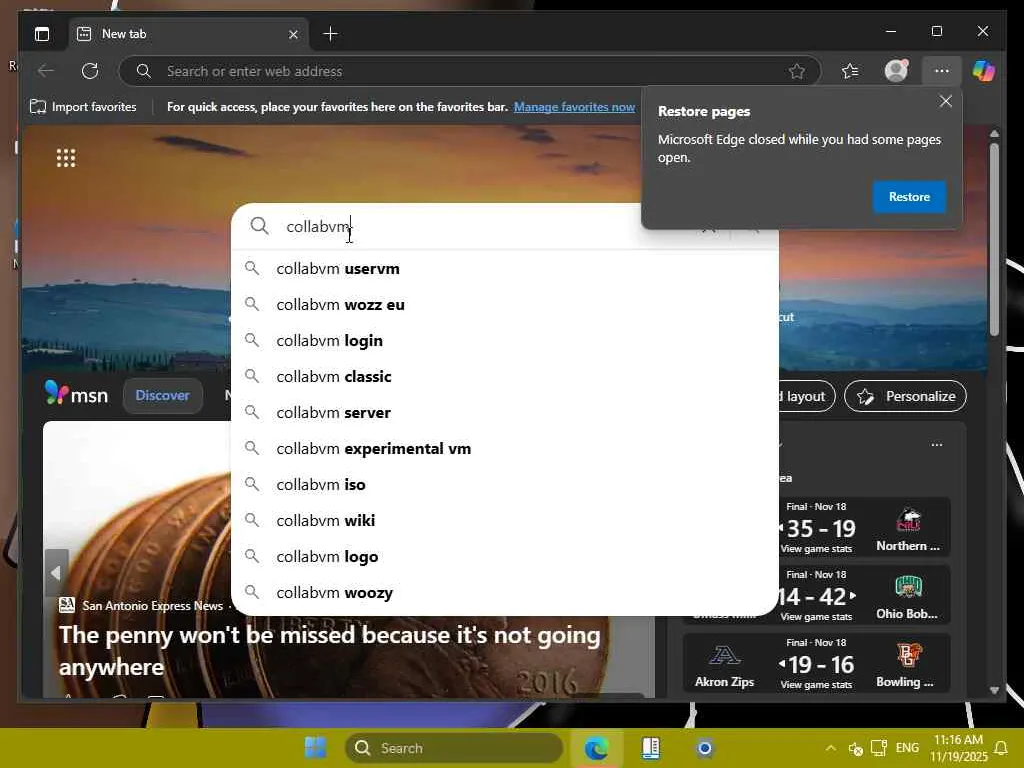Choose suggestion collabvm experimental vm
Image resolution: width=1024 pixels, height=768 pixels.
click(x=505, y=449)
